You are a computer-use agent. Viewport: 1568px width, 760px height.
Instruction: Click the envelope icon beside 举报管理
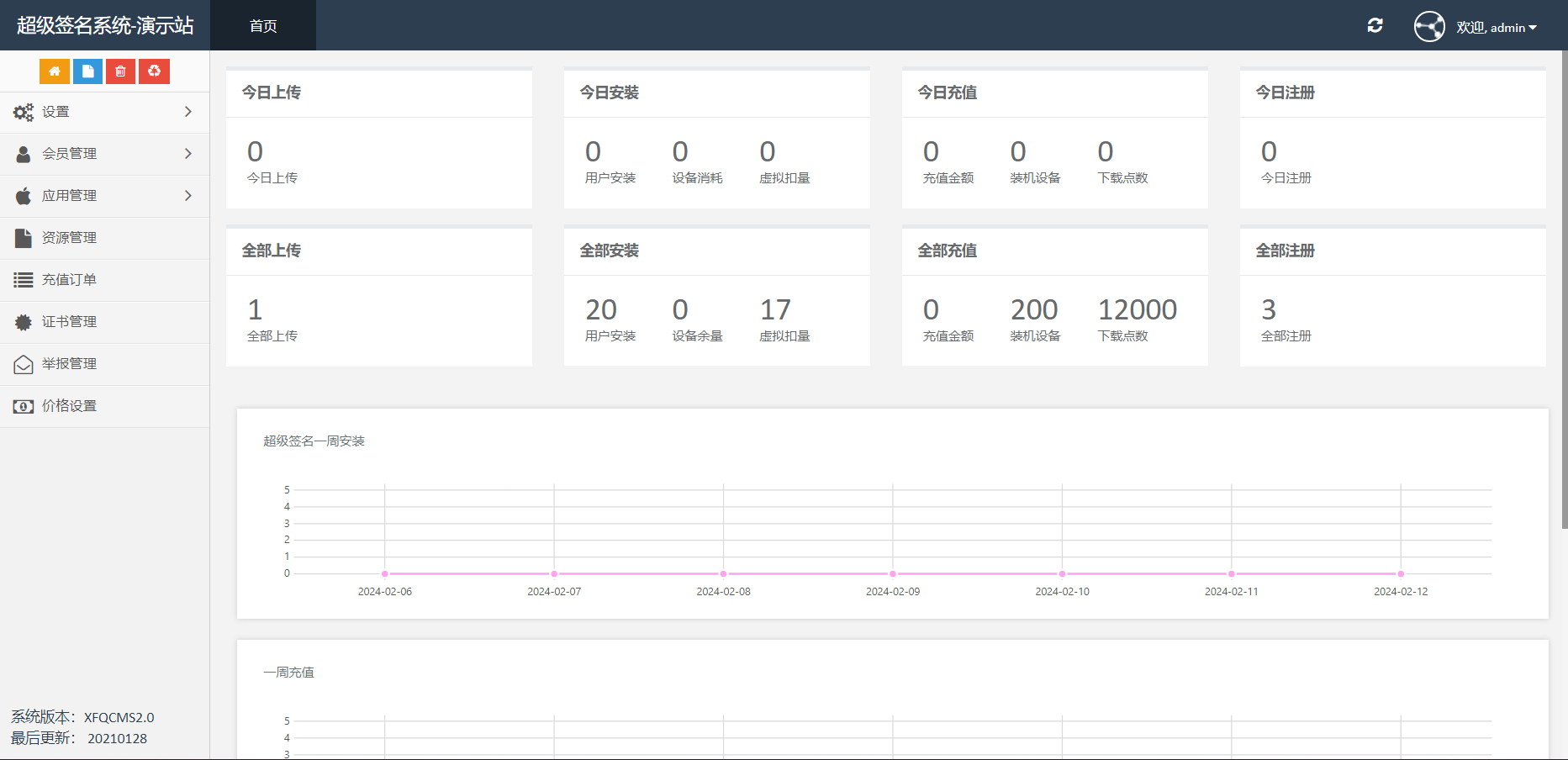(24, 364)
